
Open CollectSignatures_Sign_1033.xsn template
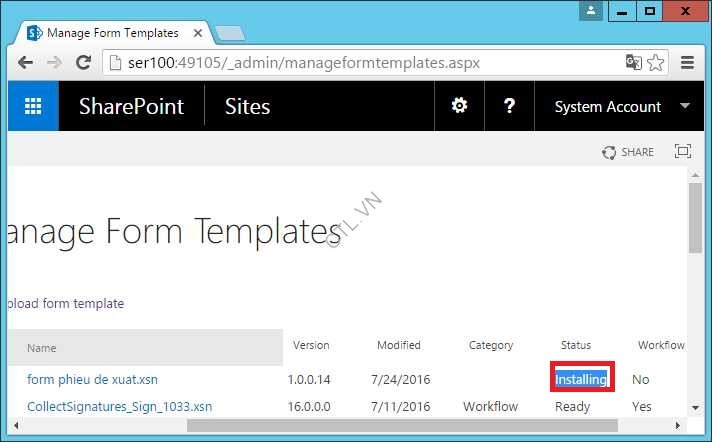(119, 407)
